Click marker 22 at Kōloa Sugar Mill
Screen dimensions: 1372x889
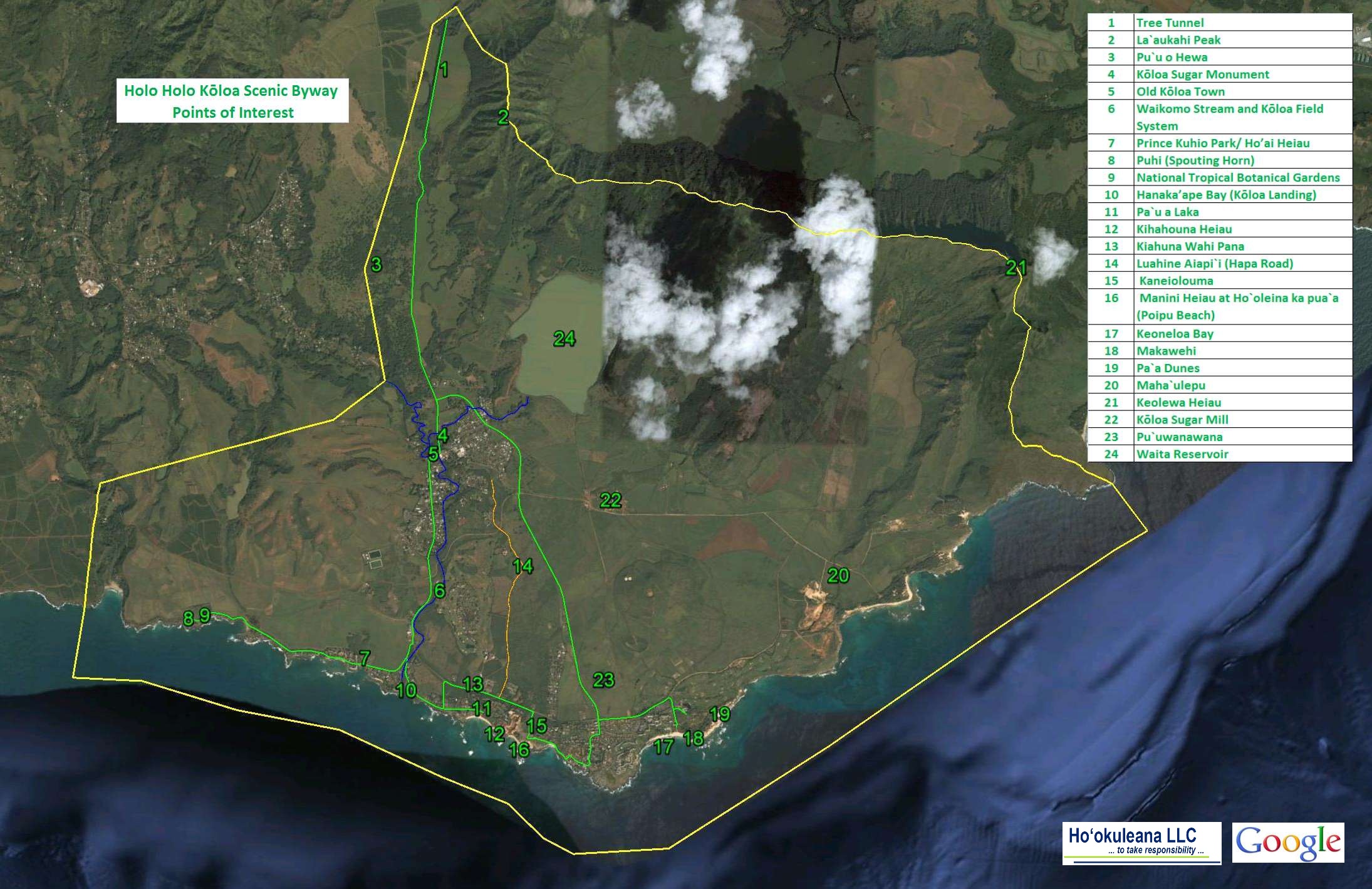(x=611, y=500)
